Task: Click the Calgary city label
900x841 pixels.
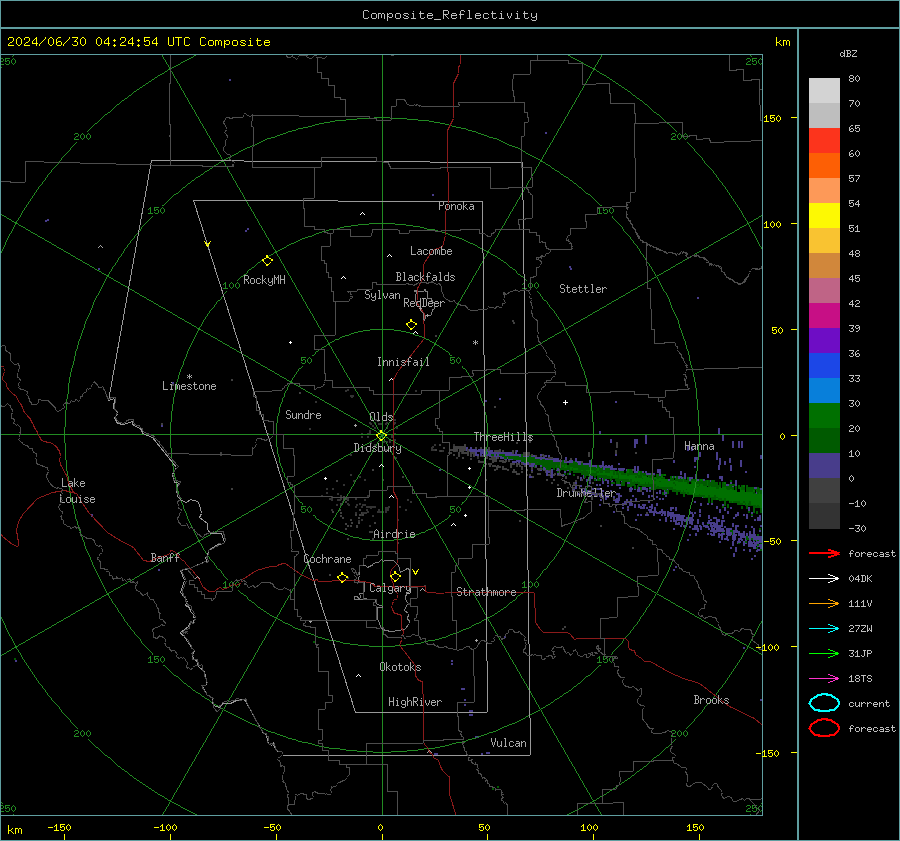Action: pyautogui.click(x=390, y=588)
